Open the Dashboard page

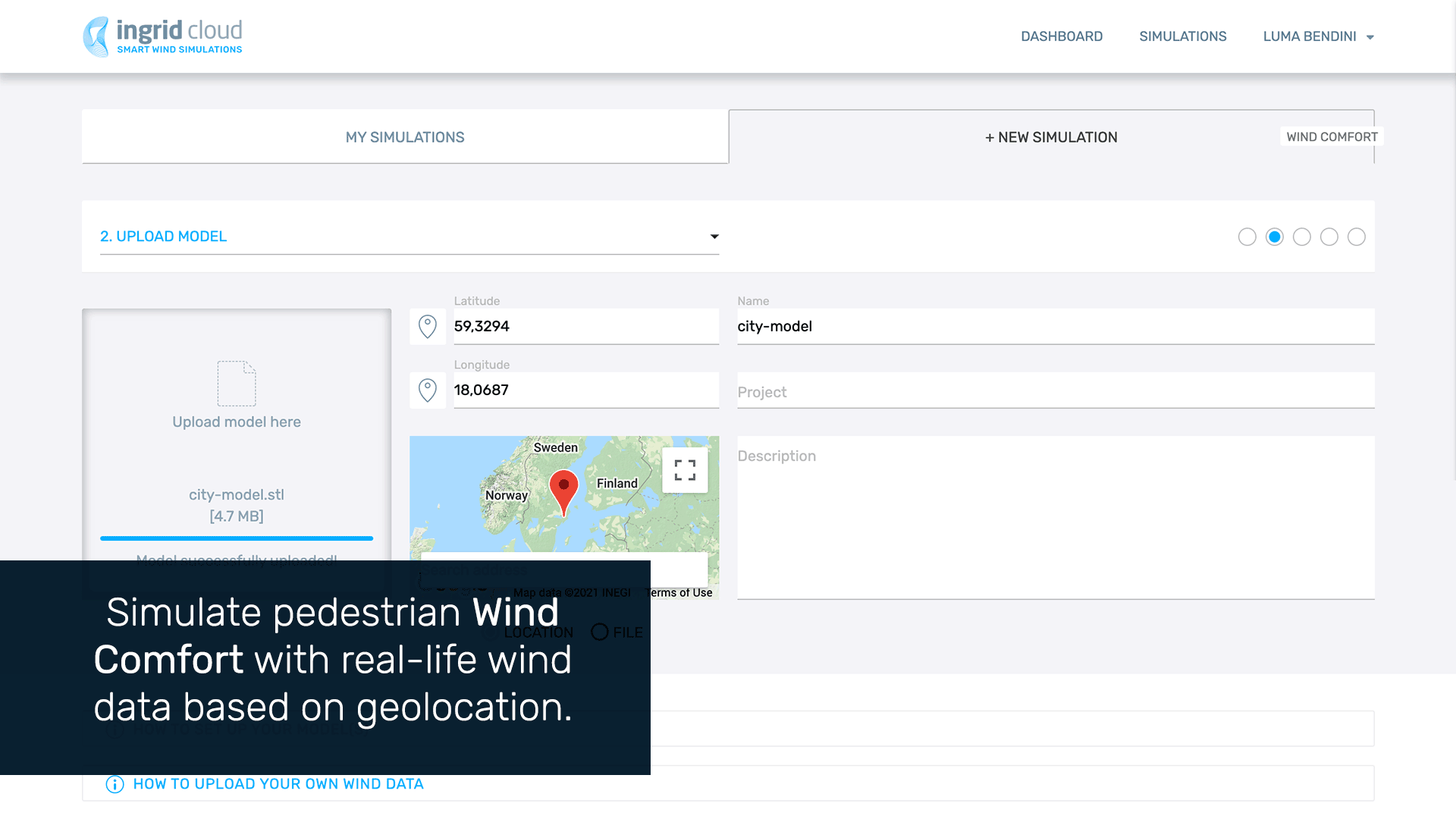tap(1062, 36)
